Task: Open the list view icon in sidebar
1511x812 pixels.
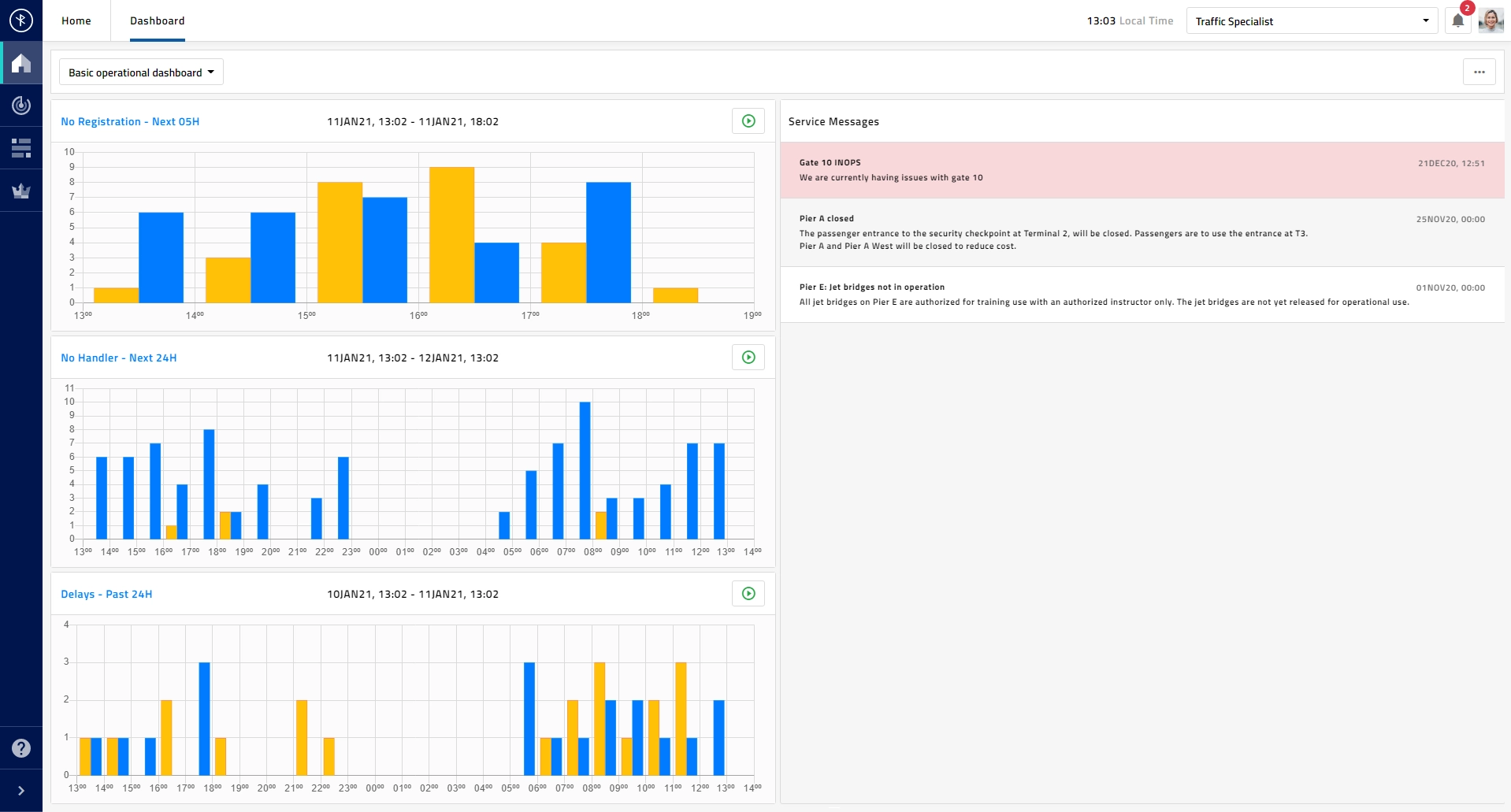Action: click(21, 148)
